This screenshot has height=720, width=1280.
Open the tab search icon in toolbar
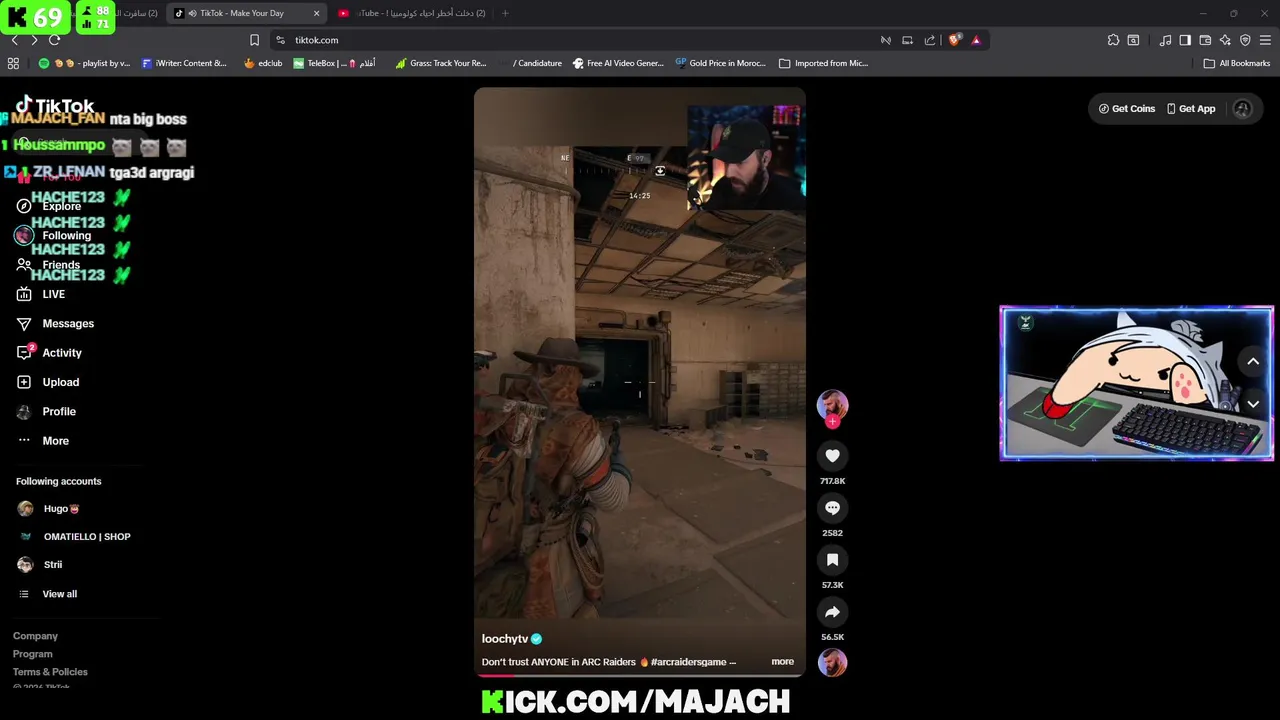1133,40
